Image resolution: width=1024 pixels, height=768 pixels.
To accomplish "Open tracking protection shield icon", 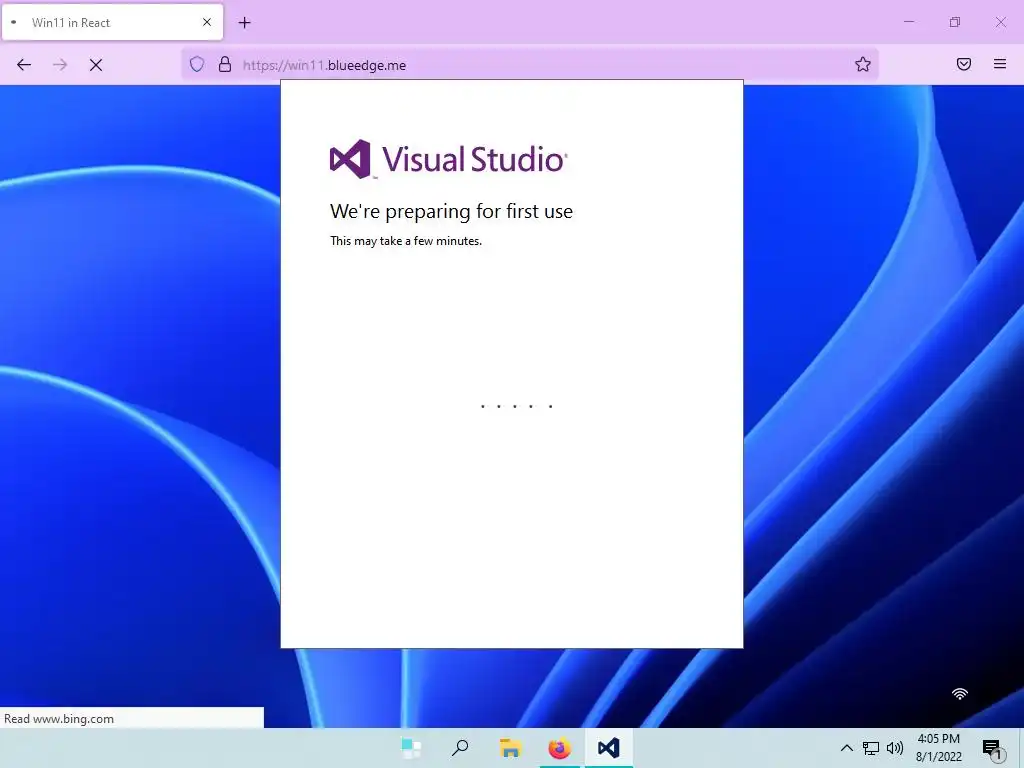I will tap(197, 65).
